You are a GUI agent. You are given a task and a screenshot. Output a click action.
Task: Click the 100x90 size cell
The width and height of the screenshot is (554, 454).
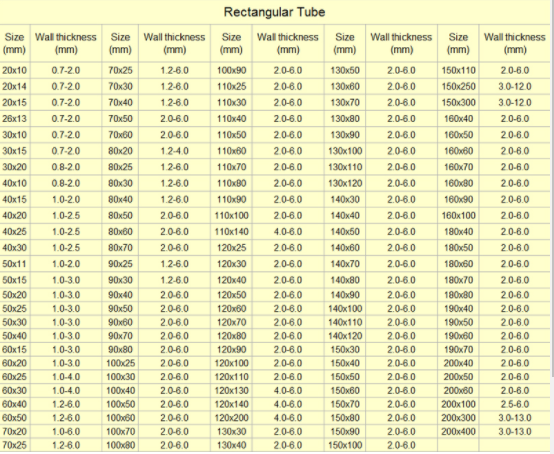pos(231,70)
